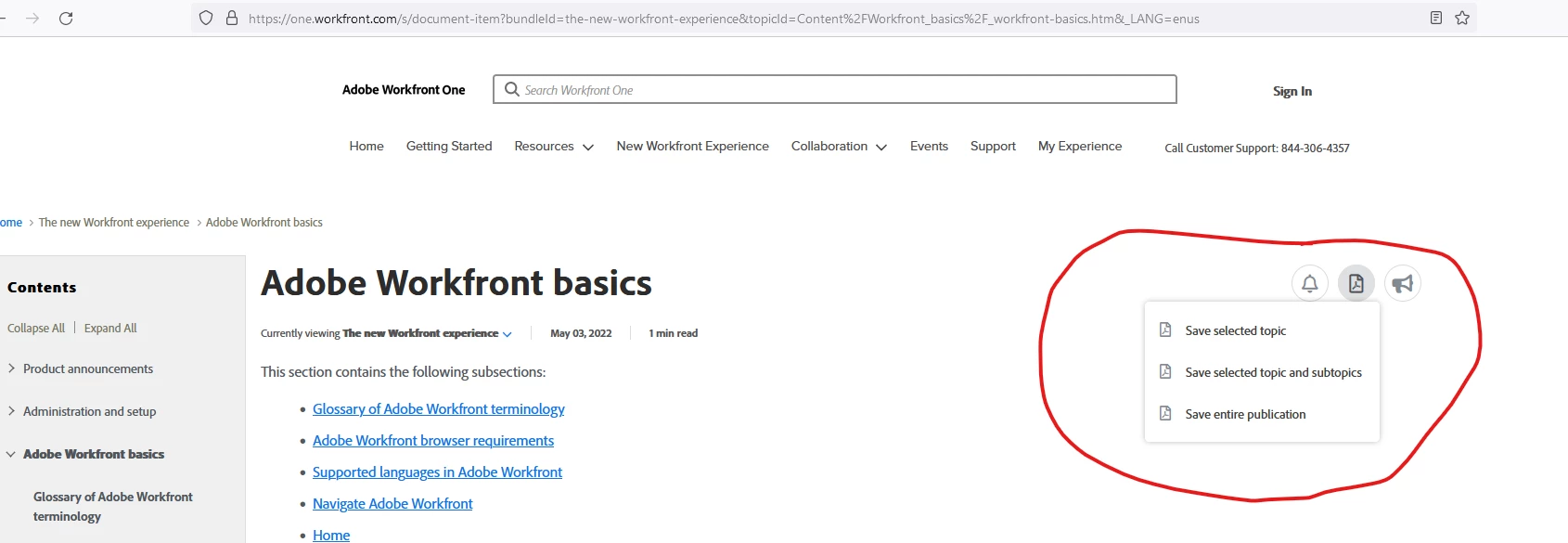Open Getting Started menu item

(x=449, y=147)
